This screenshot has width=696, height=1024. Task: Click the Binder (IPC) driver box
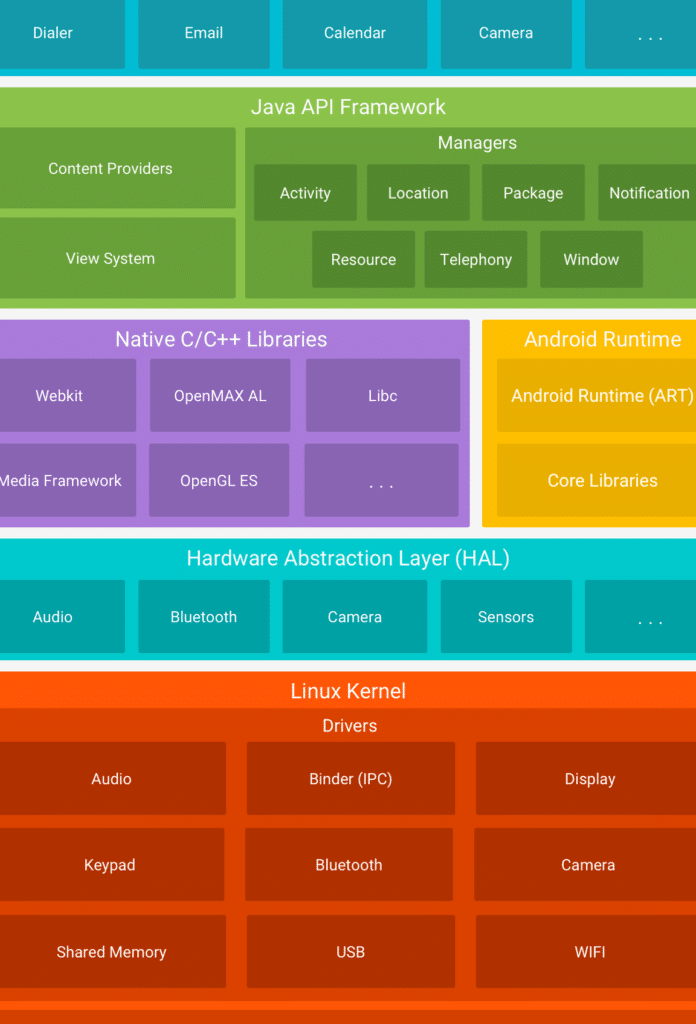coord(351,779)
